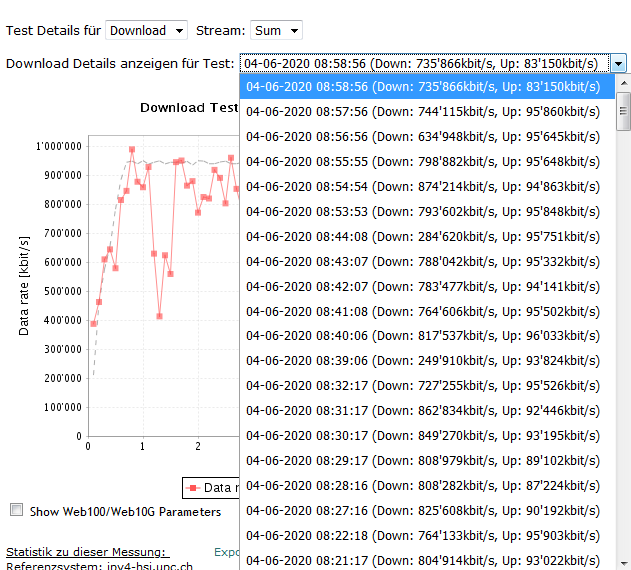Open the Stream 'Sum' dropdown
631x570 pixels.
click(x=276, y=31)
